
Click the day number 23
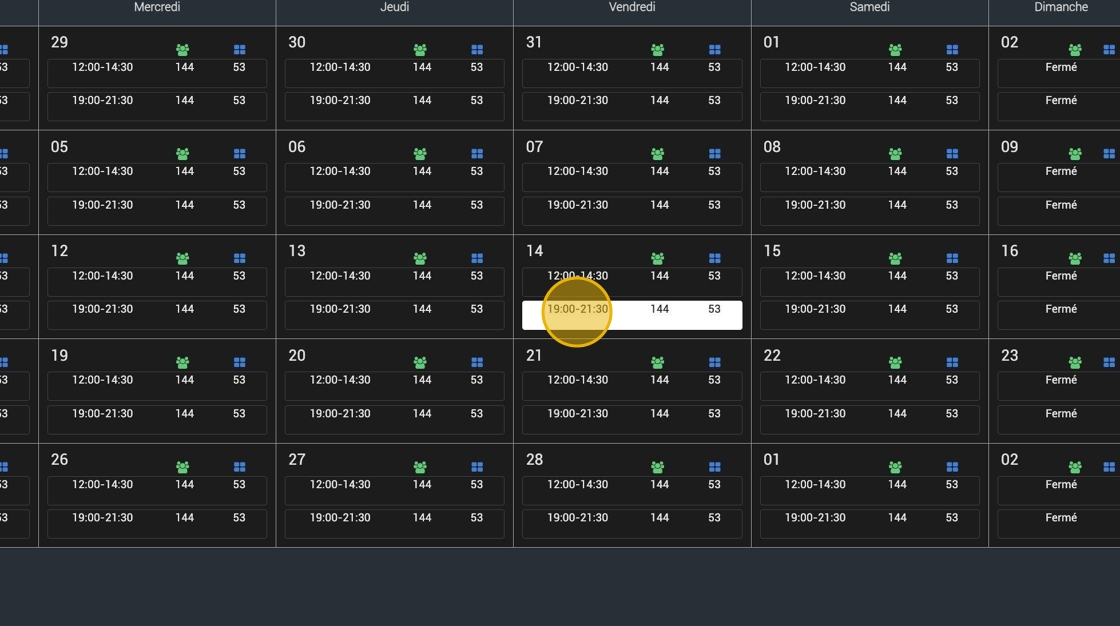(x=1009, y=355)
